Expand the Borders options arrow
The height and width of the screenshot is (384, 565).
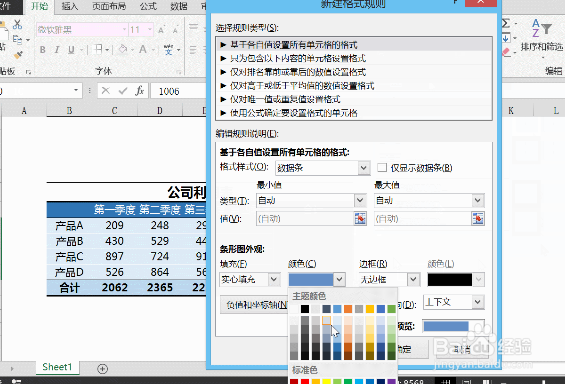tap(107, 49)
